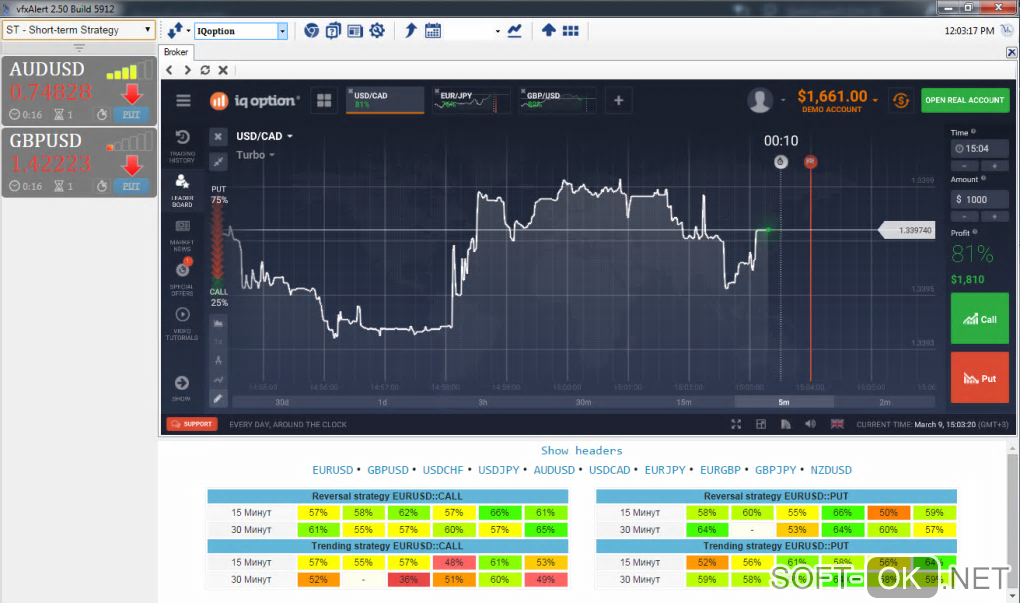This screenshot has height=603, width=1020.
Task: Toggle fullscreen mode icon in footer
Action: tap(736, 424)
